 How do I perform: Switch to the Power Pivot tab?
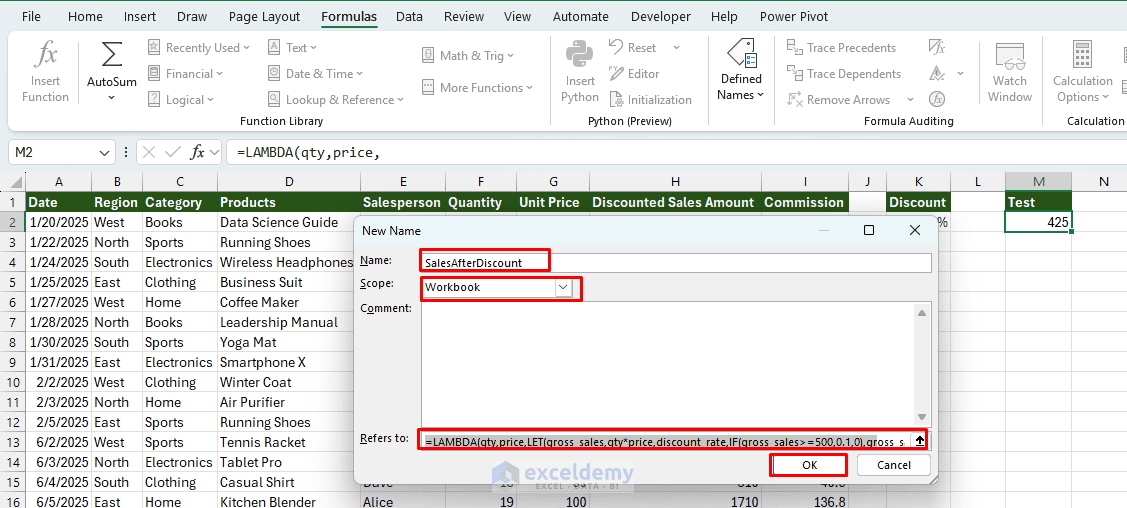pos(794,17)
